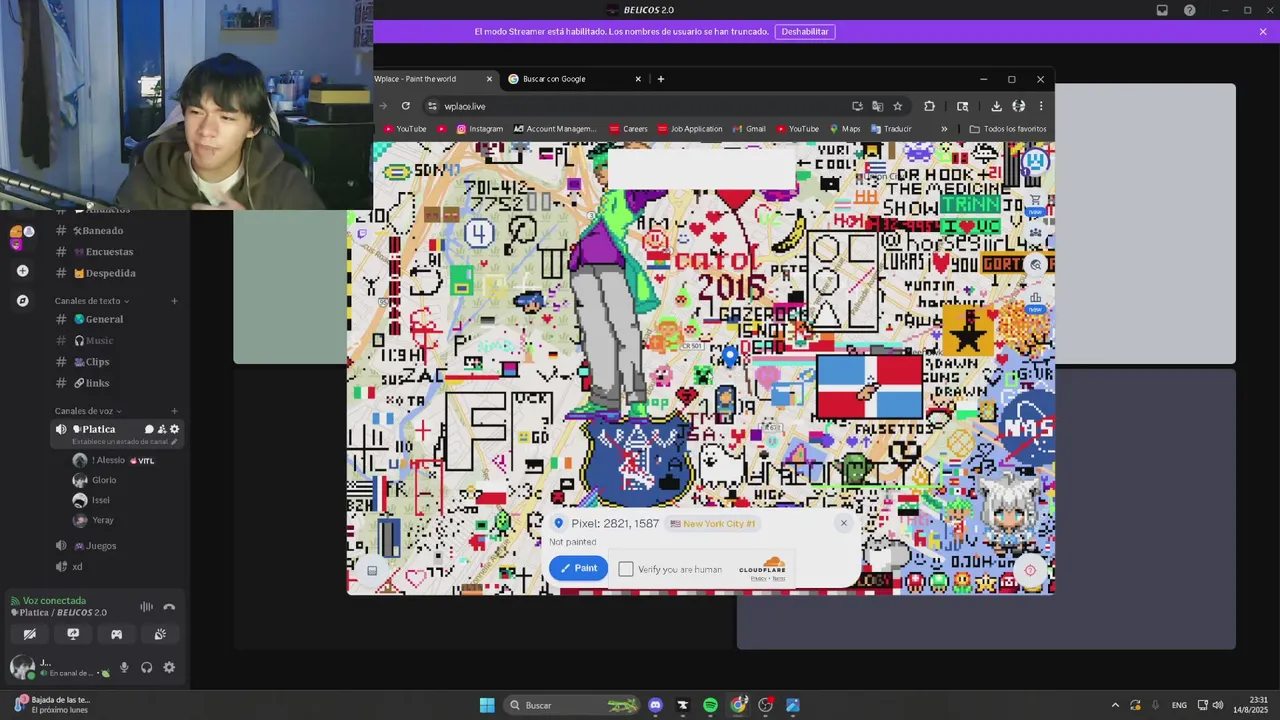
Task: Open Platica voice channel chat
Action: [x=149, y=429]
